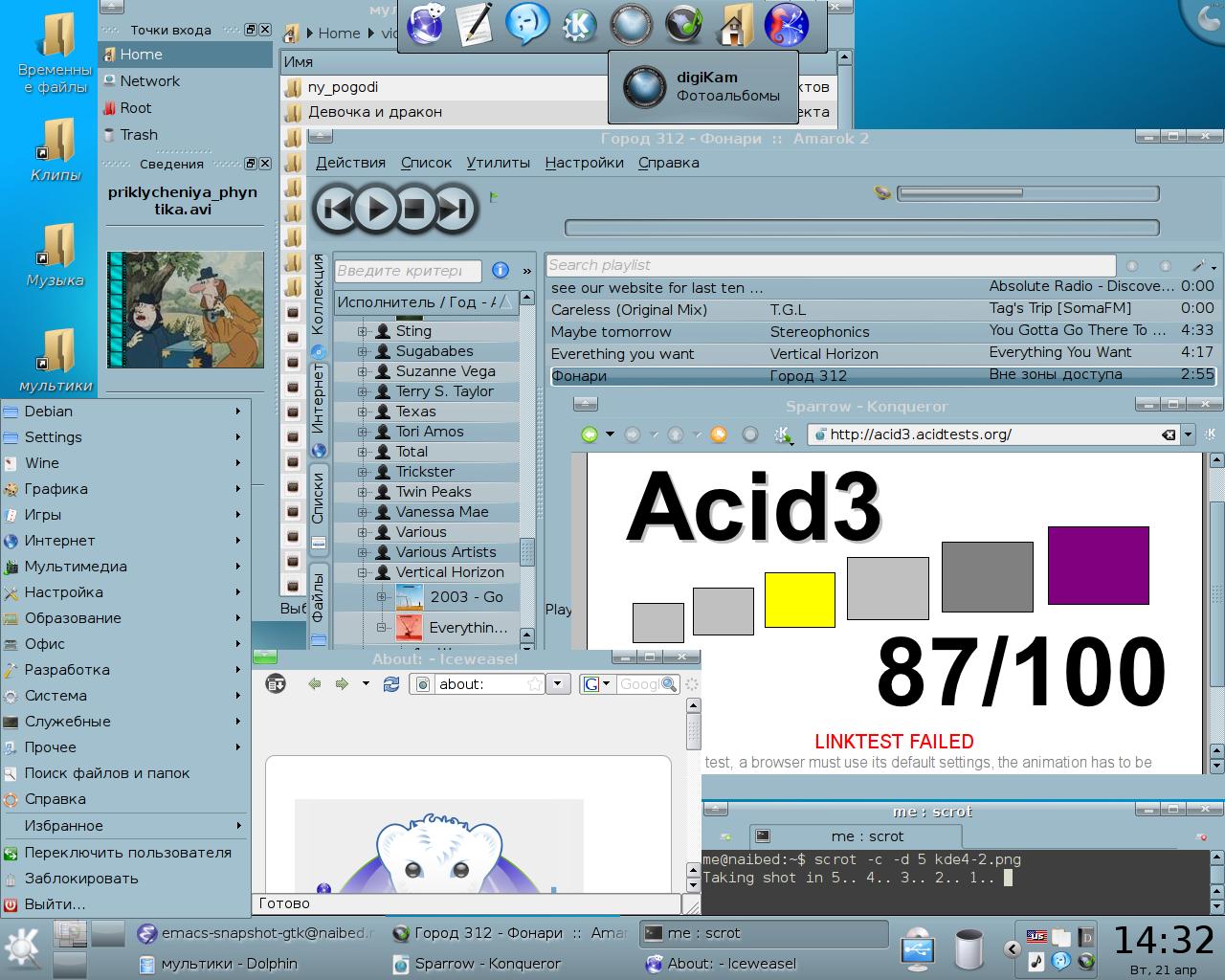Image resolution: width=1225 pixels, height=980 pixels.
Task: Open the Музыка desktop folder
Action: coord(56,256)
